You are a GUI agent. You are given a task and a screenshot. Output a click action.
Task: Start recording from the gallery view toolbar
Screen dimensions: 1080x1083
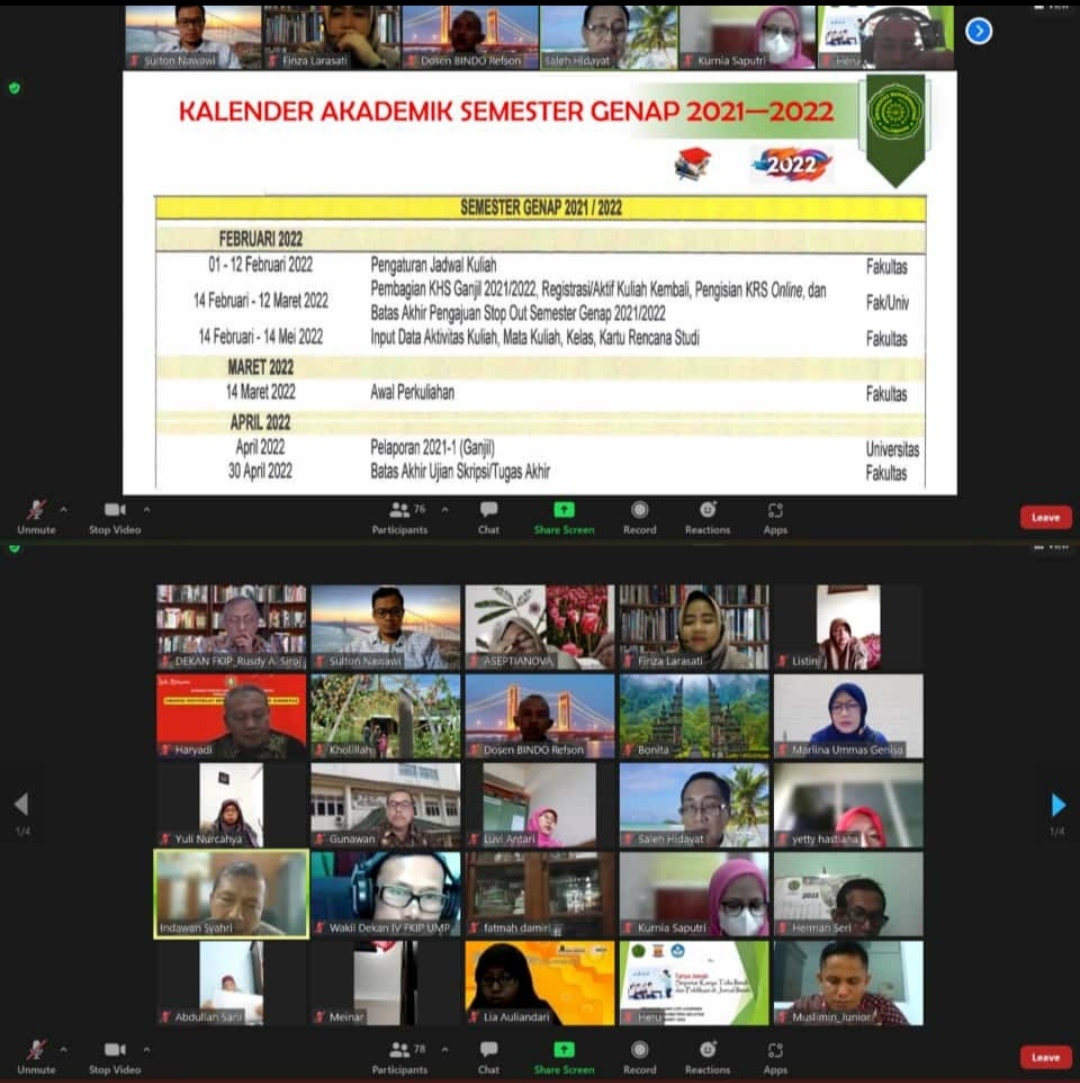click(x=640, y=1056)
